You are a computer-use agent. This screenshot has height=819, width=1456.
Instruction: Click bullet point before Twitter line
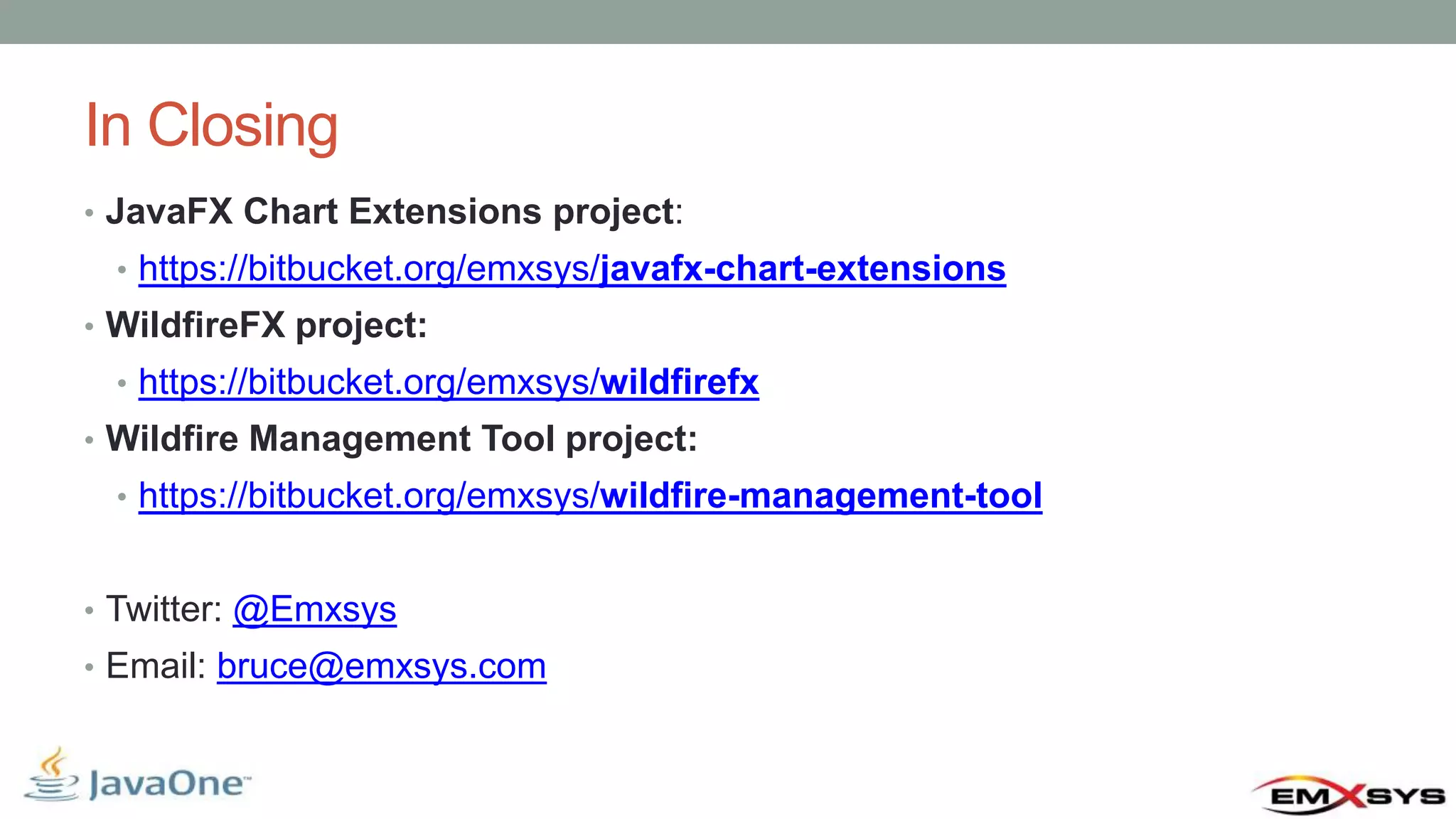pos(89,611)
